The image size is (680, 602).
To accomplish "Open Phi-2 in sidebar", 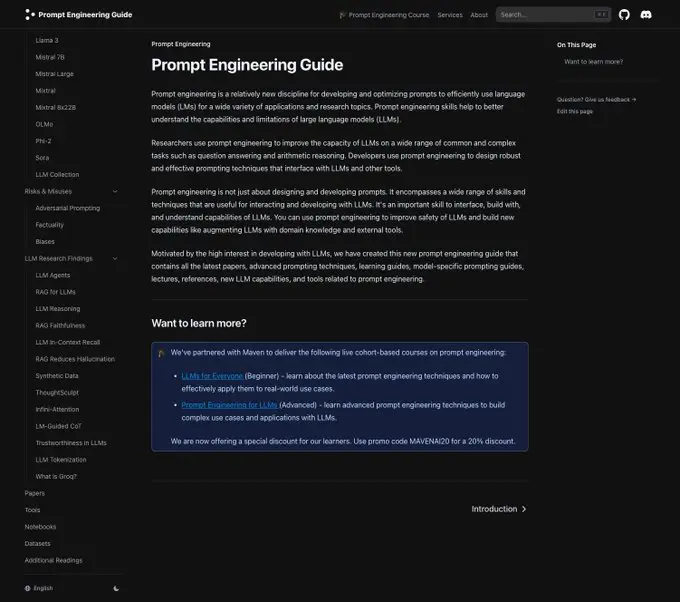I will (x=43, y=141).
